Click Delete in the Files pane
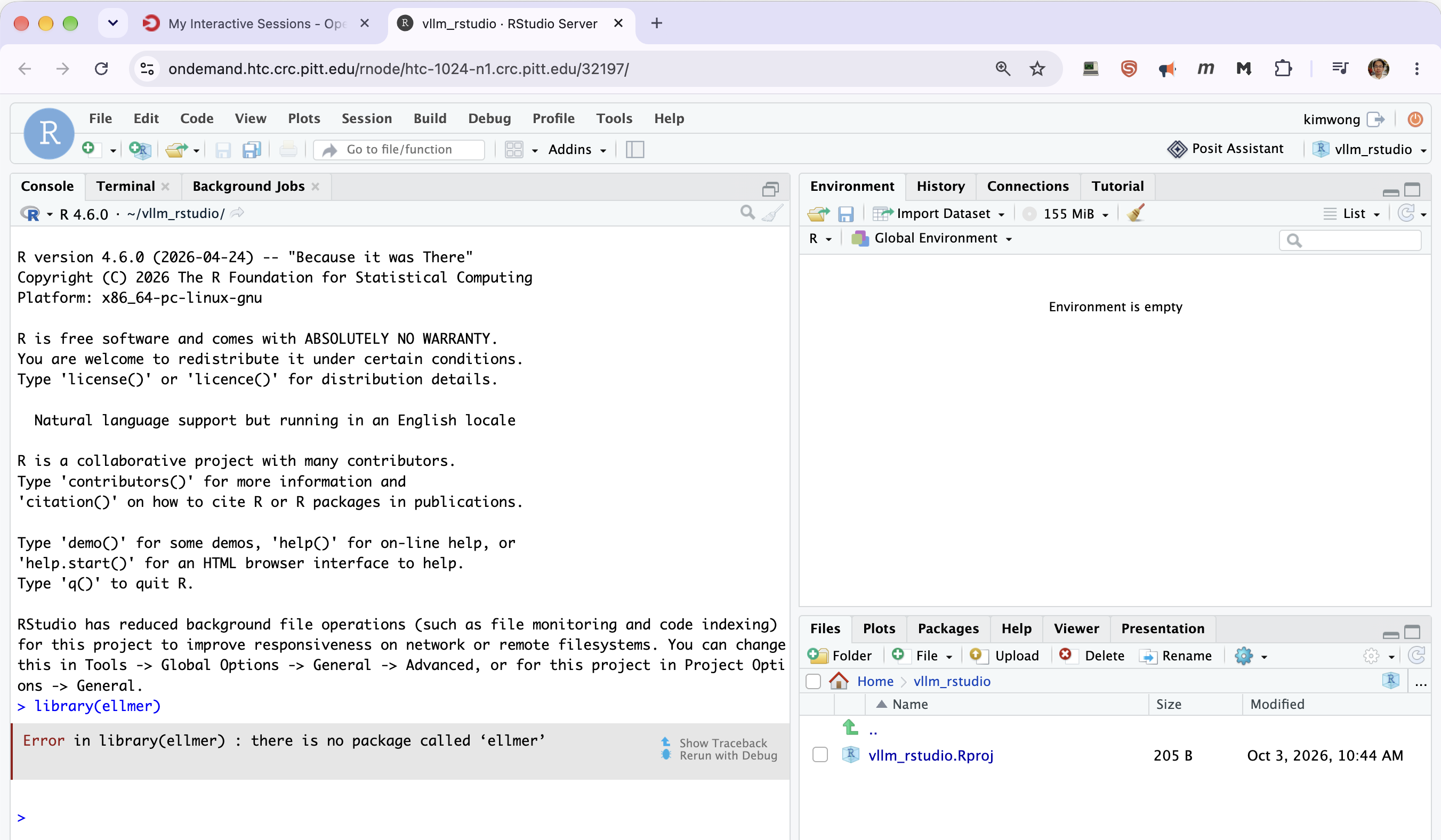 pos(1092,655)
